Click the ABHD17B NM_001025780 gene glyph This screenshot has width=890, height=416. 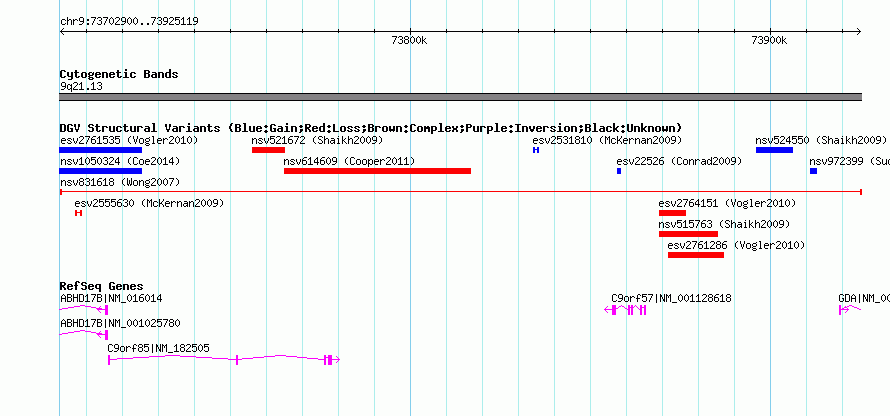pos(84,334)
